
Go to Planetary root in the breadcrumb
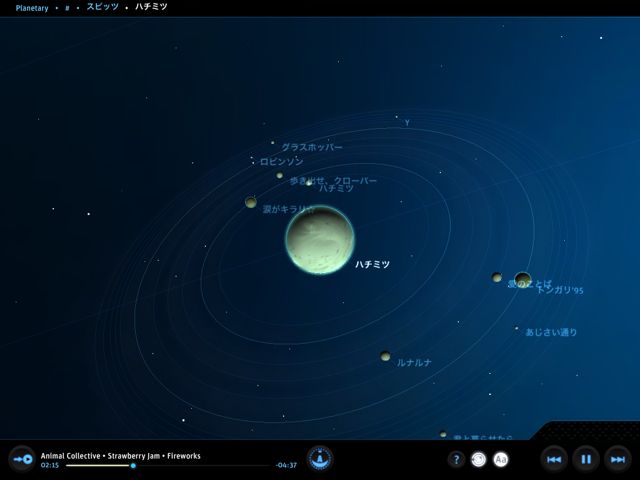(32, 8)
